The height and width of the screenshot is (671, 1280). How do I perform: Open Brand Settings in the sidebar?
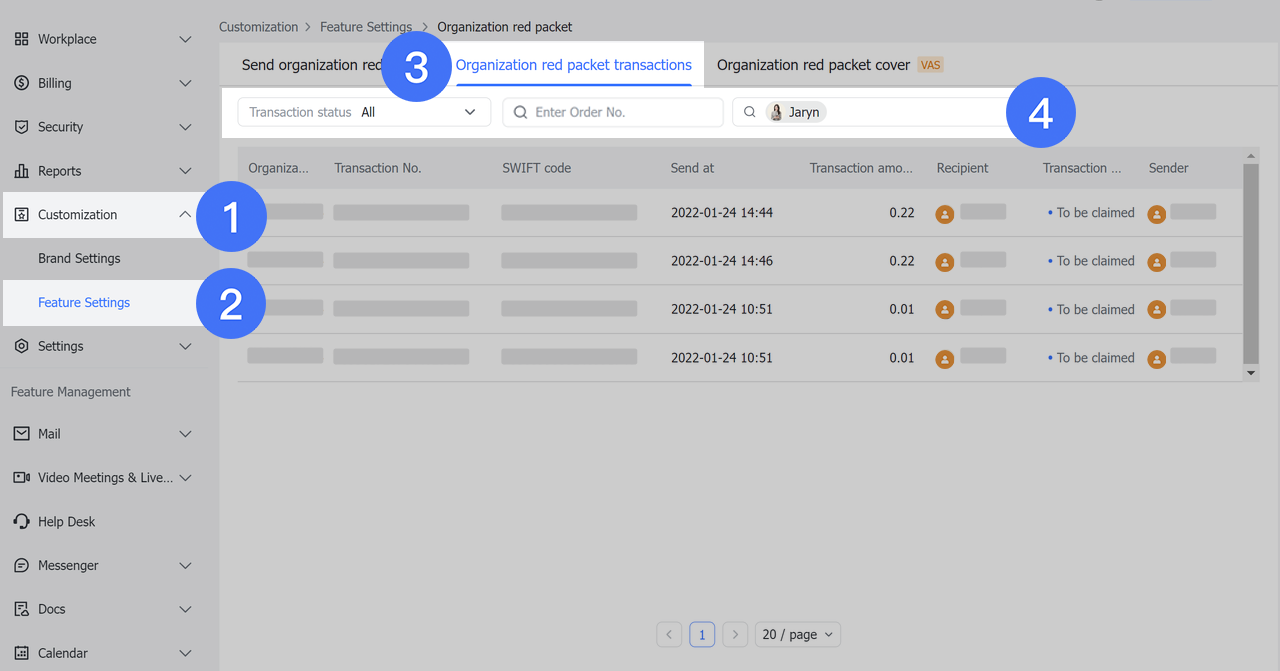click(x=79, y=258)
